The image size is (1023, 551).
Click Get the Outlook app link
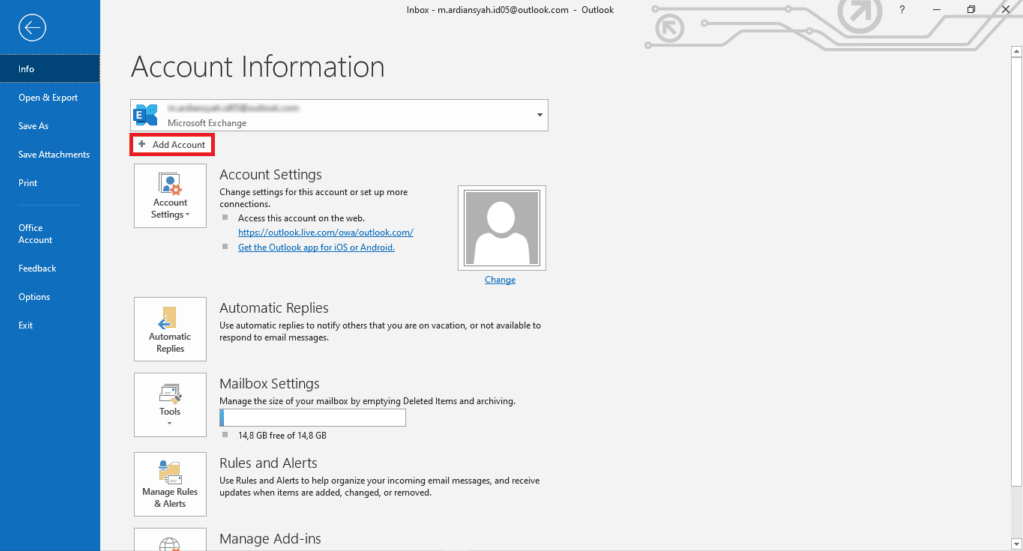(316, 247)
